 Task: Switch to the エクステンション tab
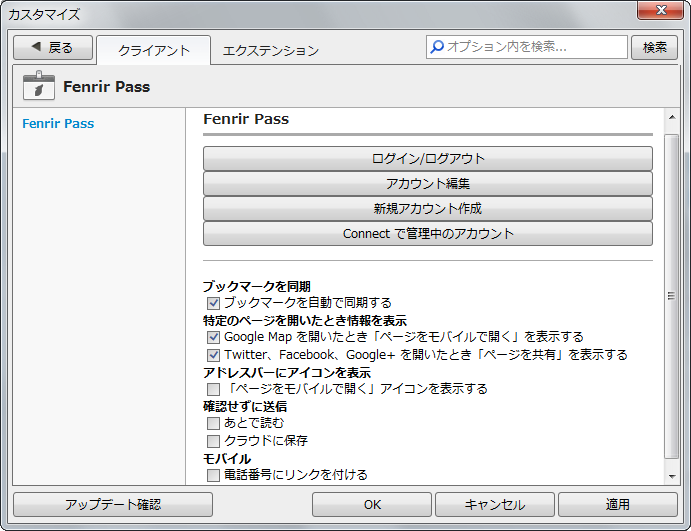tap(271, 50)
